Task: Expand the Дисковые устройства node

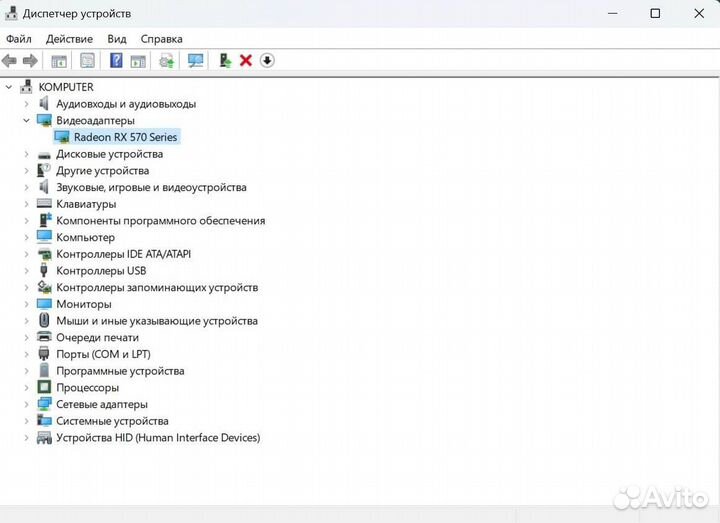Action: [x=27, y=154]
